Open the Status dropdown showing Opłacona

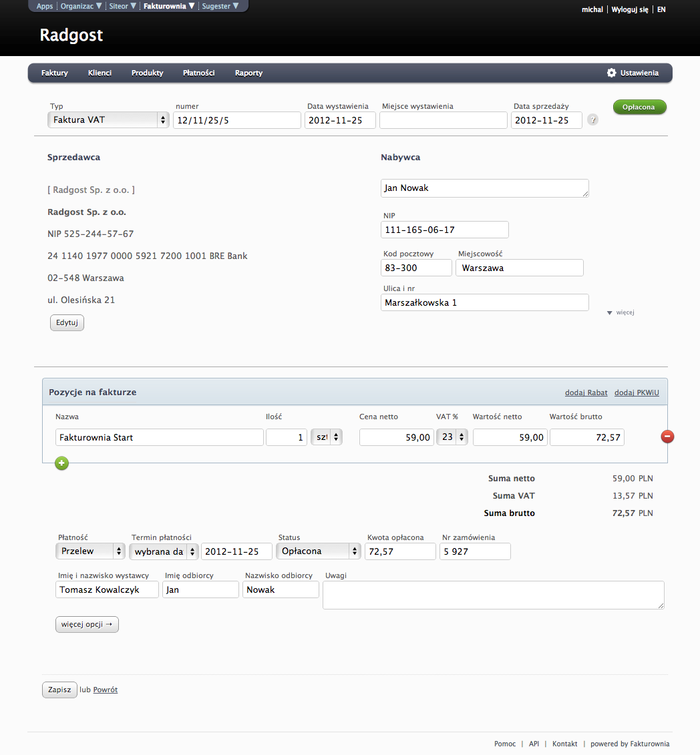318,551
